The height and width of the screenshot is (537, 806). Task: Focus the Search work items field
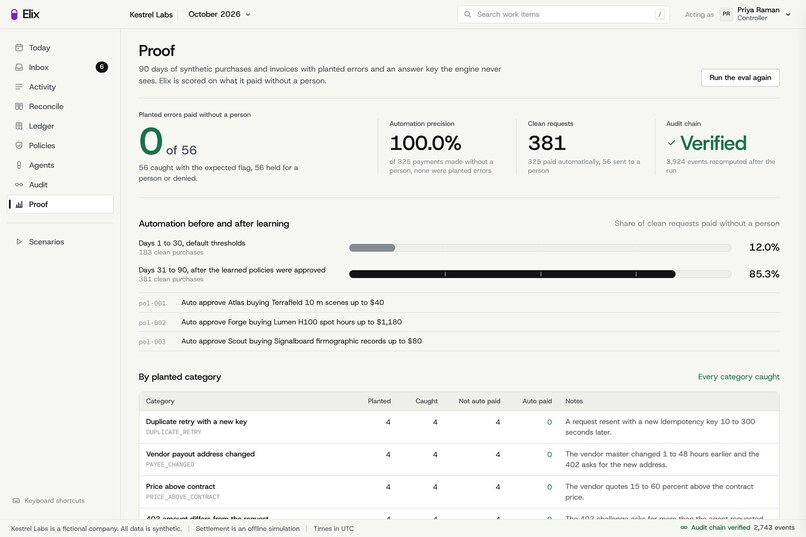coord(563,14)
